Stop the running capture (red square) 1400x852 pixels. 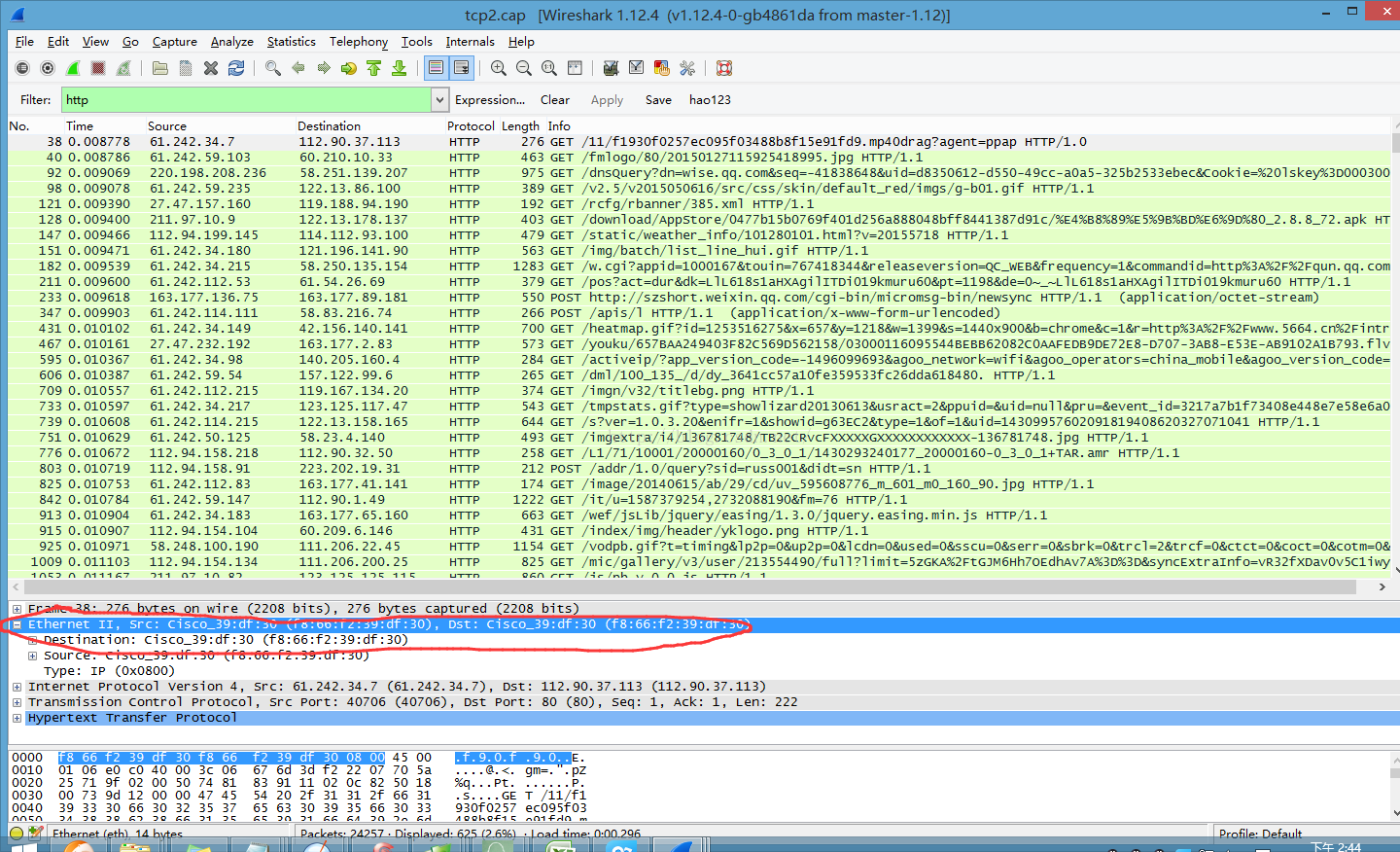(x=98, y=68)
